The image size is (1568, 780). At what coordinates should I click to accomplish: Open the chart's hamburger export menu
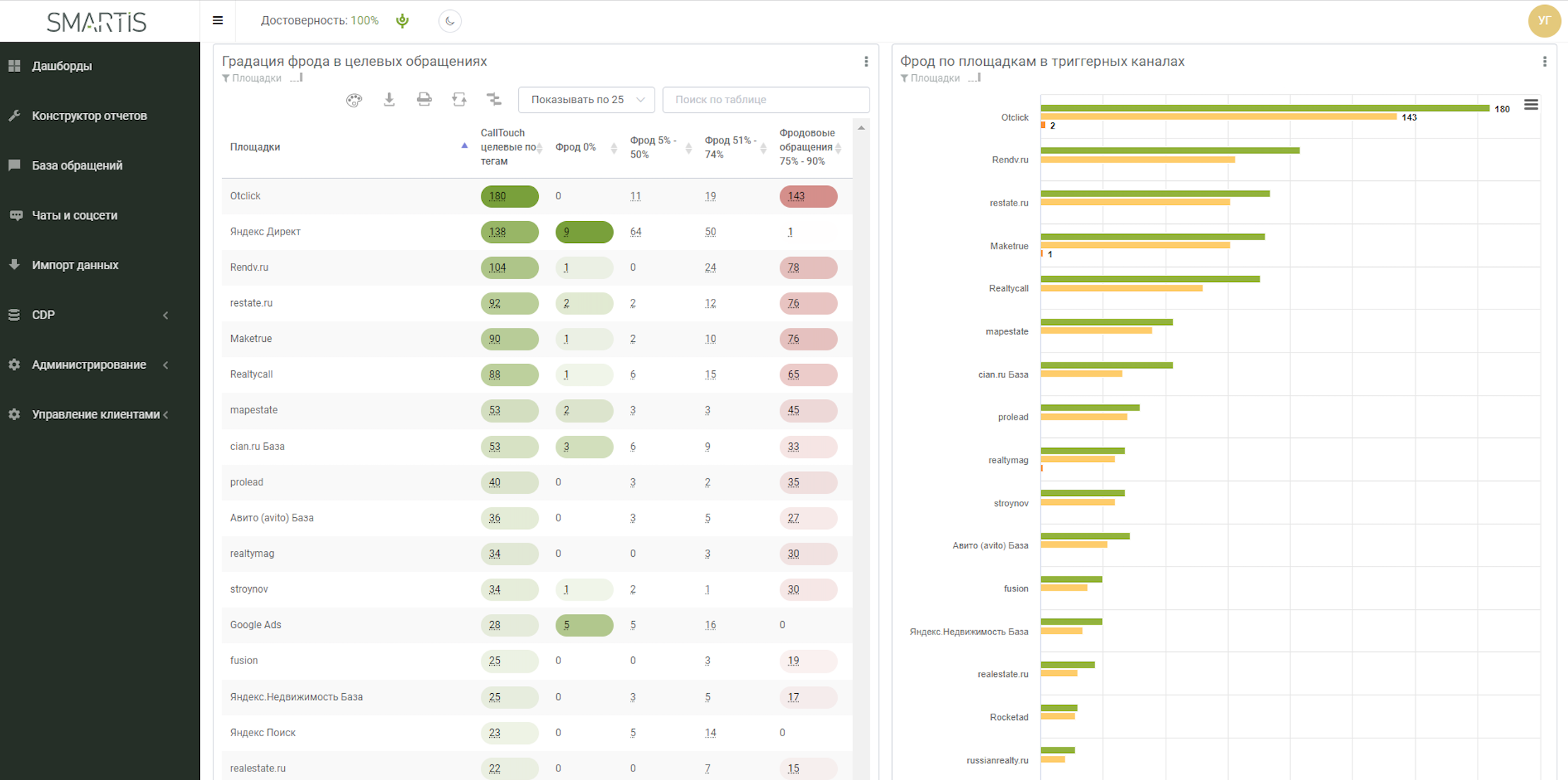1531,105
